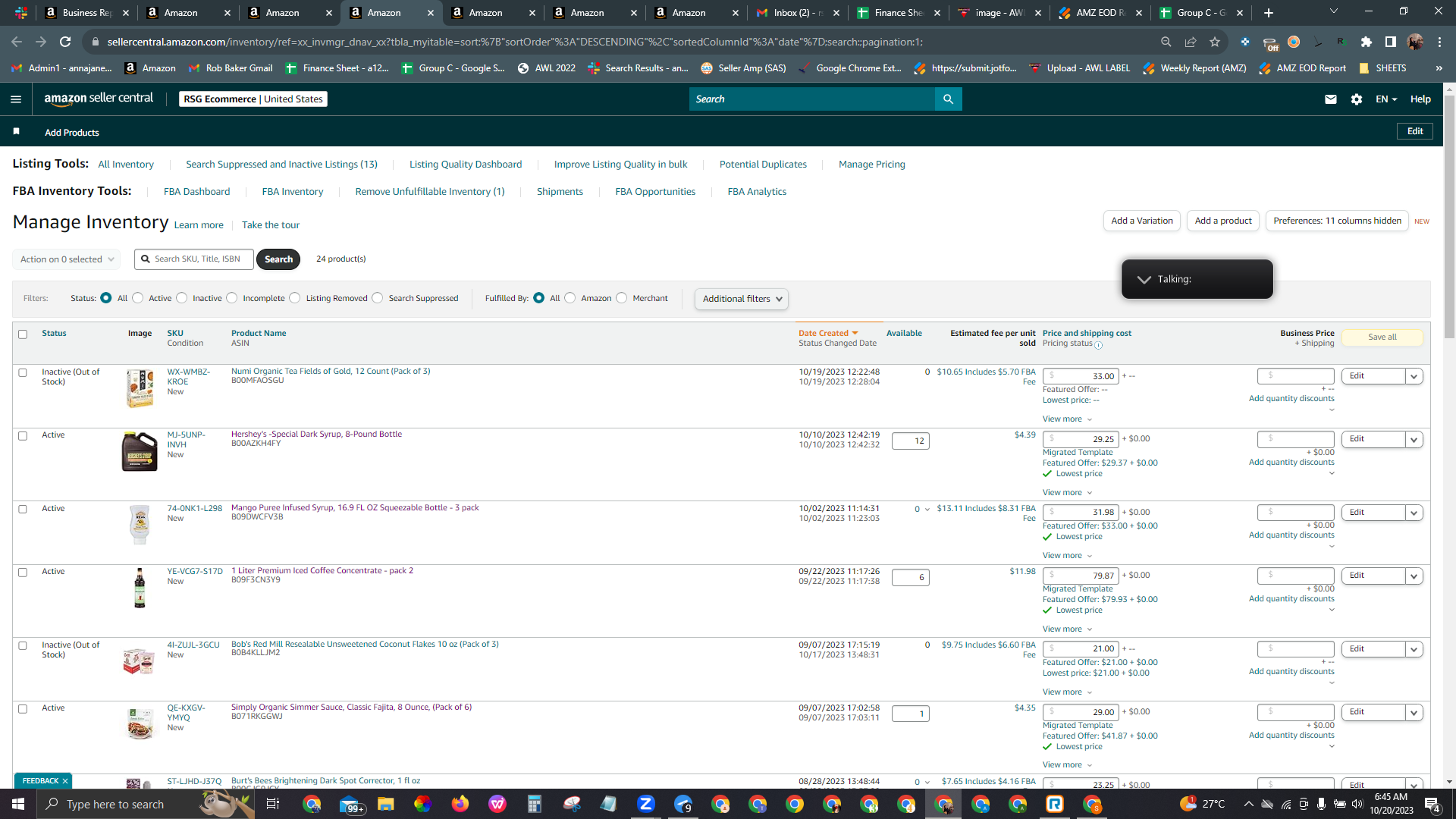1456x819 pixels.
Task: Check the Hershey's Special Dark Syrup row
Action: click(x=23, y=436)
